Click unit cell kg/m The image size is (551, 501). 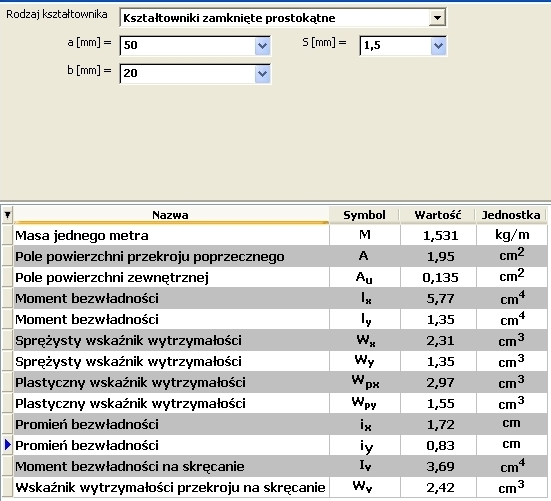(512, 235)
